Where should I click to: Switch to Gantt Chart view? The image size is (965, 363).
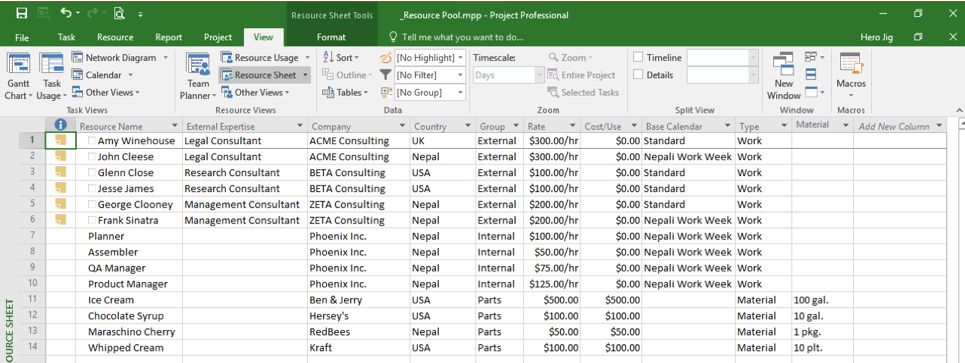pos(18,77)
